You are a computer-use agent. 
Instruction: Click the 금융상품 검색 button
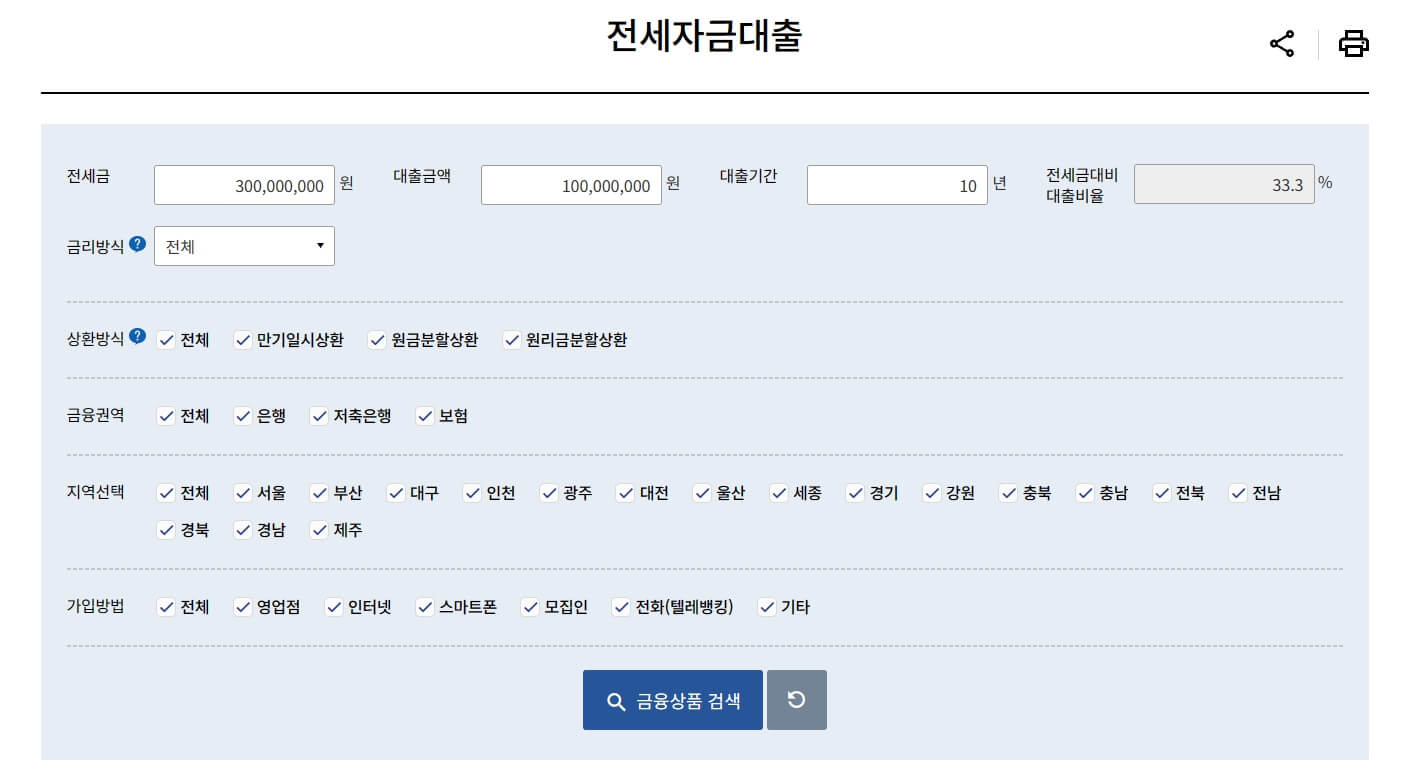coord(673,700)
